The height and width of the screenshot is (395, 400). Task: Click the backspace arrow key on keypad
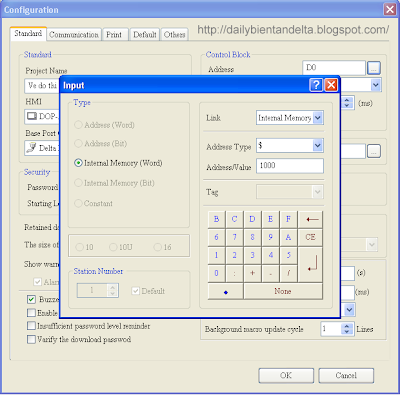click(311, 219)
